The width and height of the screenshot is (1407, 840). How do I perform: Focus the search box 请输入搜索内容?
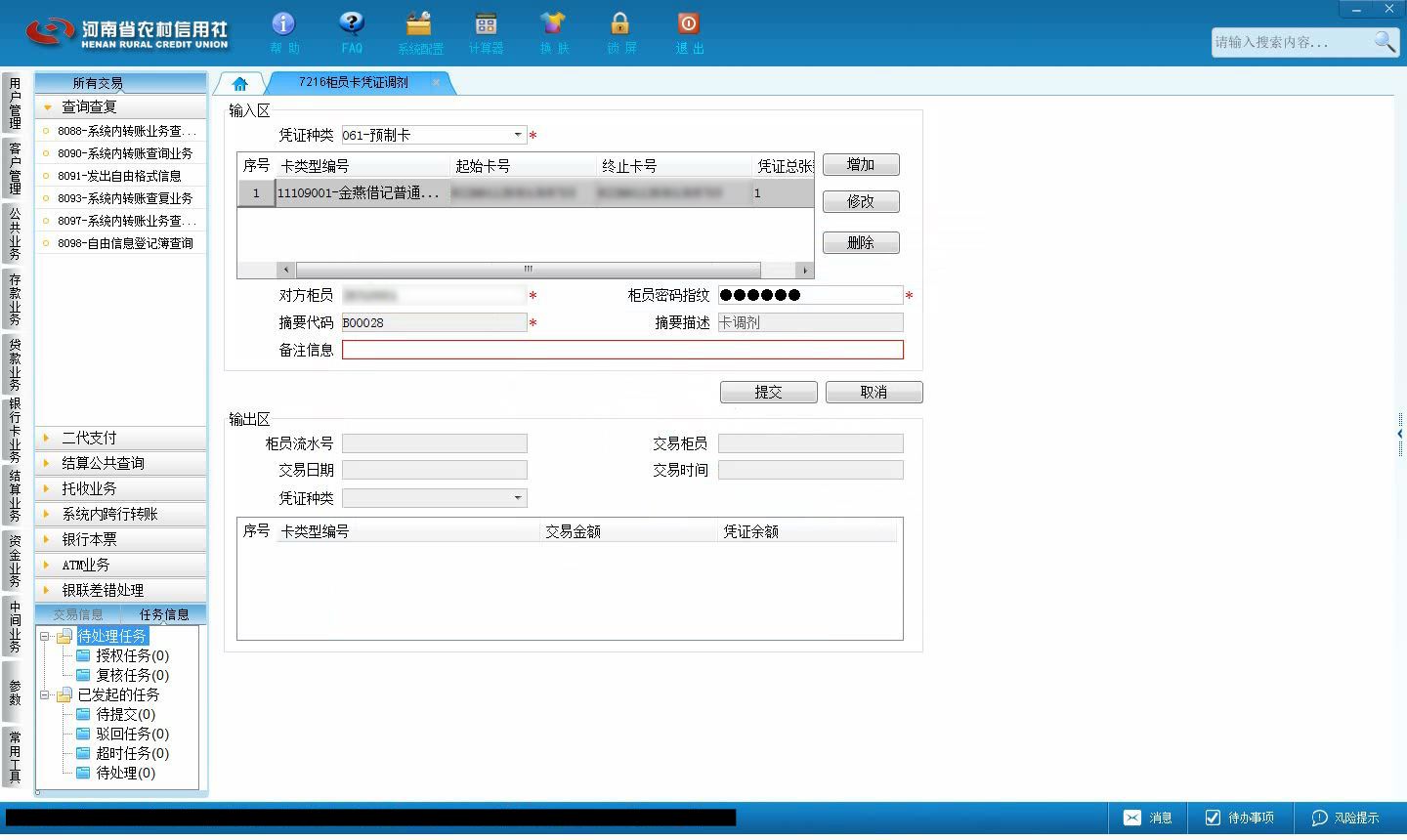tap(1292, 42)
